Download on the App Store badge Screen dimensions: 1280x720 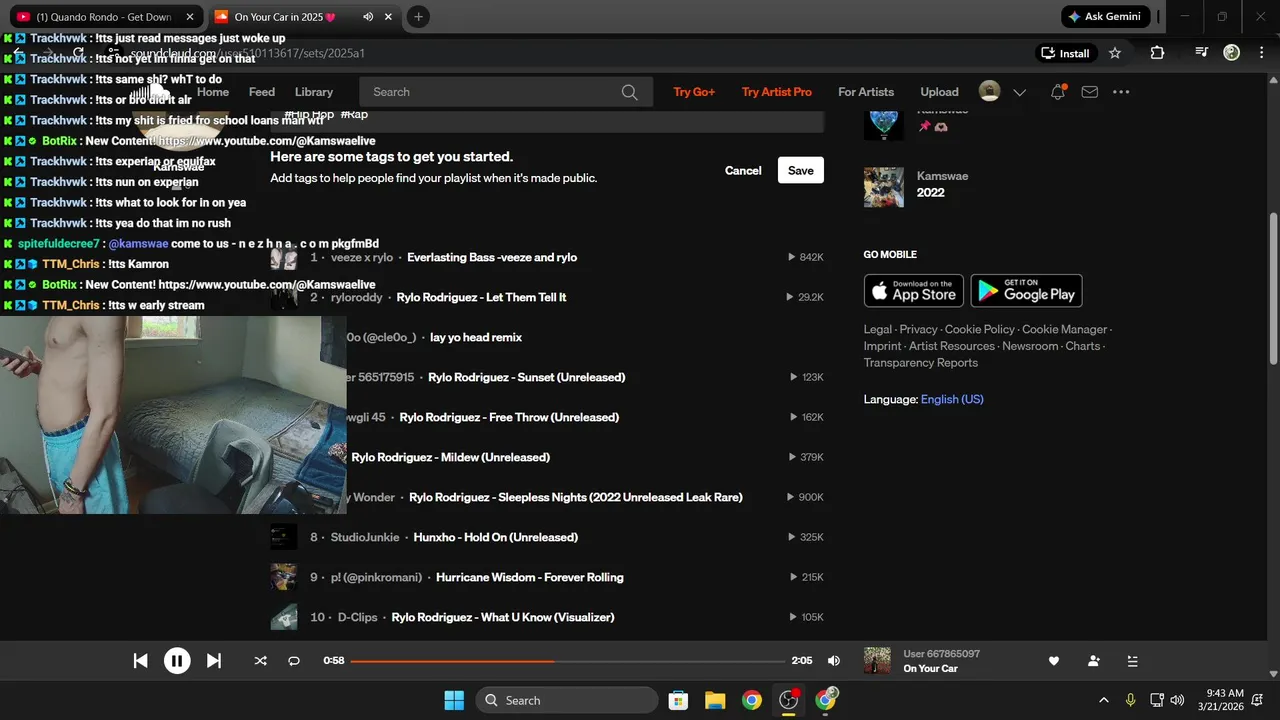click(914, 290)
